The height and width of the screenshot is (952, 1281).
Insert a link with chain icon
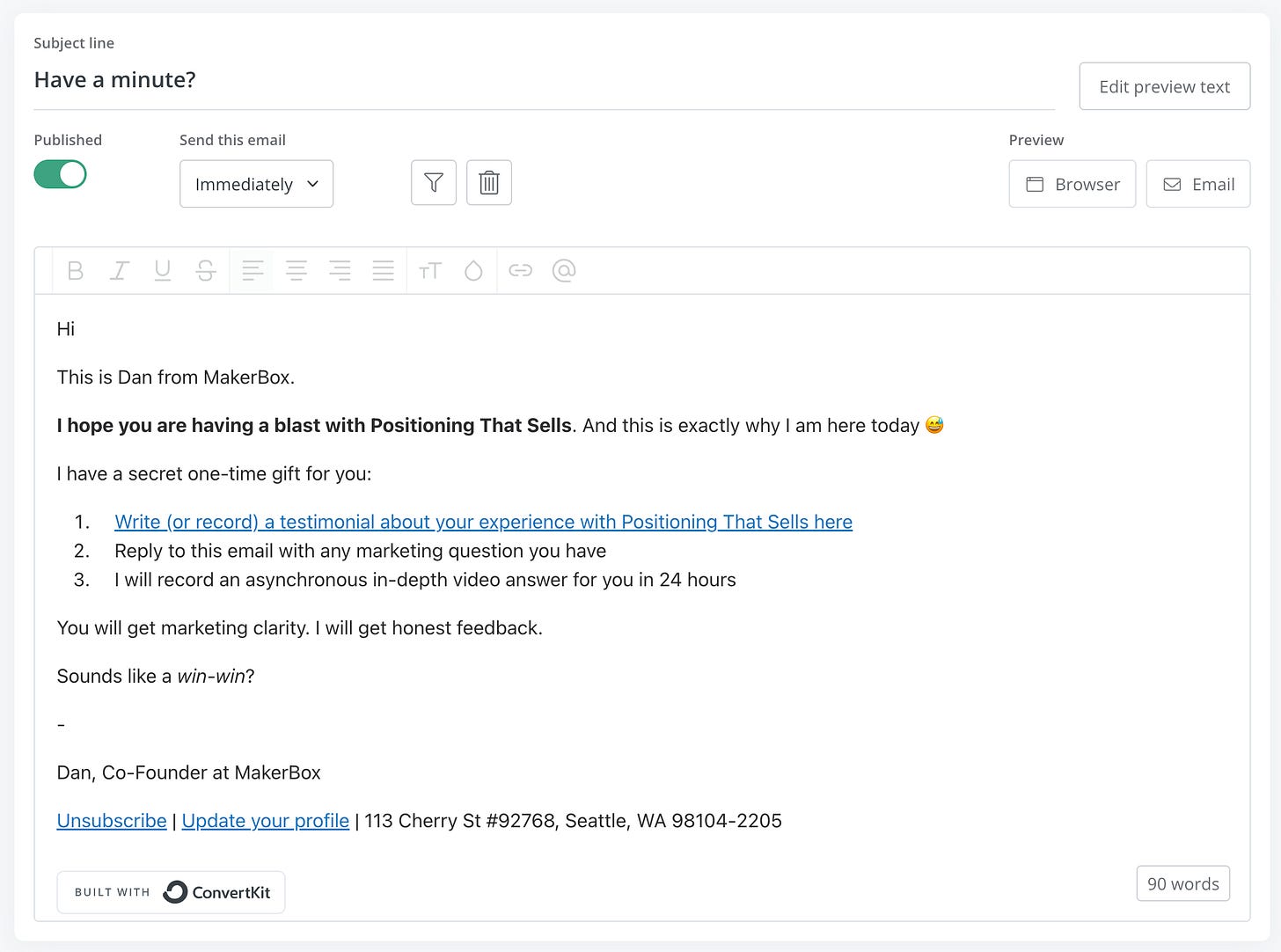[521, 271]
